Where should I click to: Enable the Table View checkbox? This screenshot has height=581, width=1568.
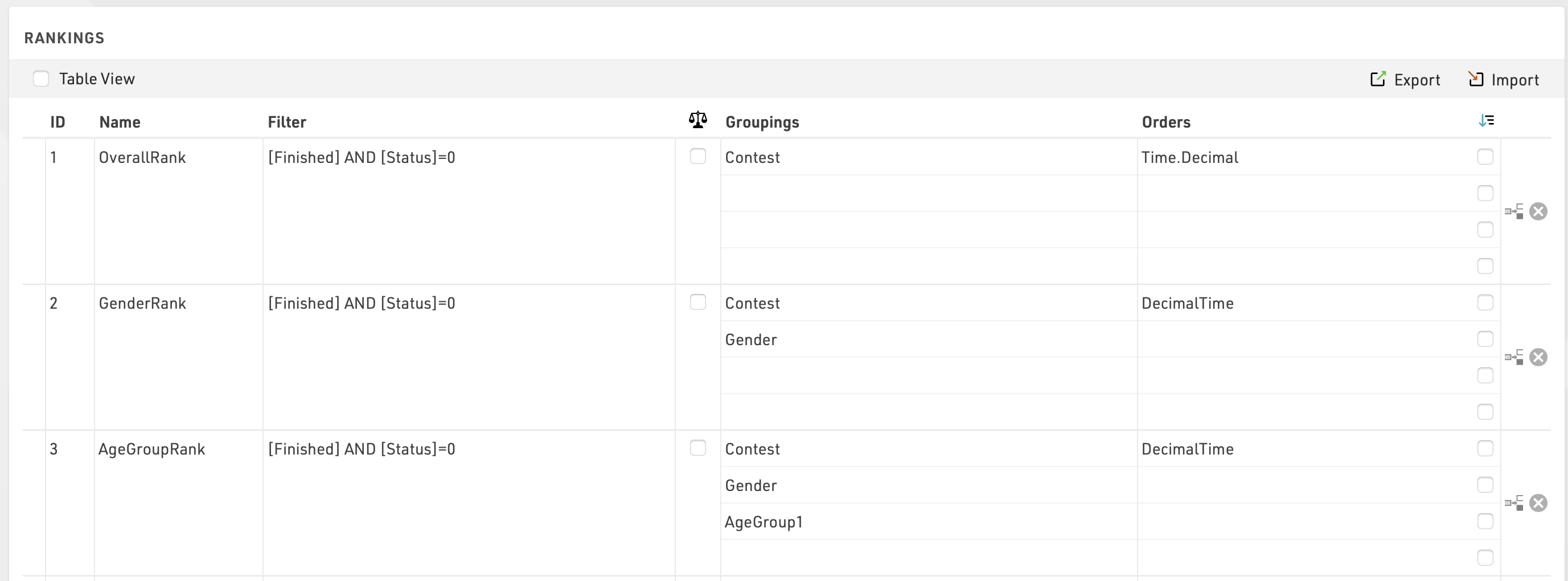41,79
